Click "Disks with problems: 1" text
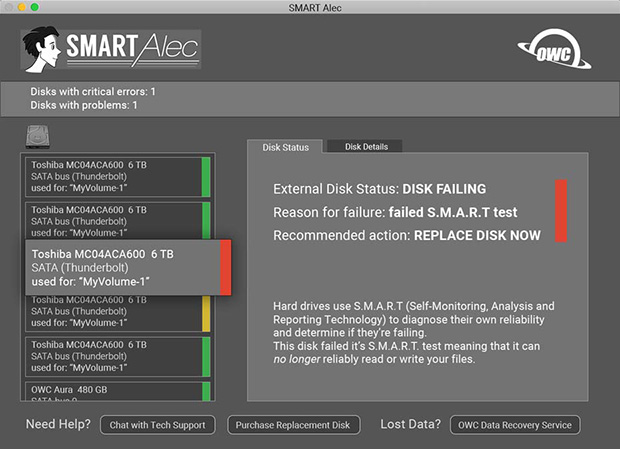This screenshot has width=620, height=449. click(x=84, y=105)
